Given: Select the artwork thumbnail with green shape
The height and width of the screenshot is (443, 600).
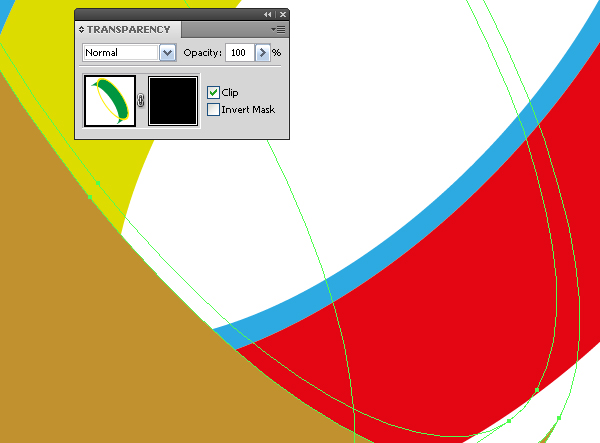Looking at the screenshot, I should coord(110,101).
